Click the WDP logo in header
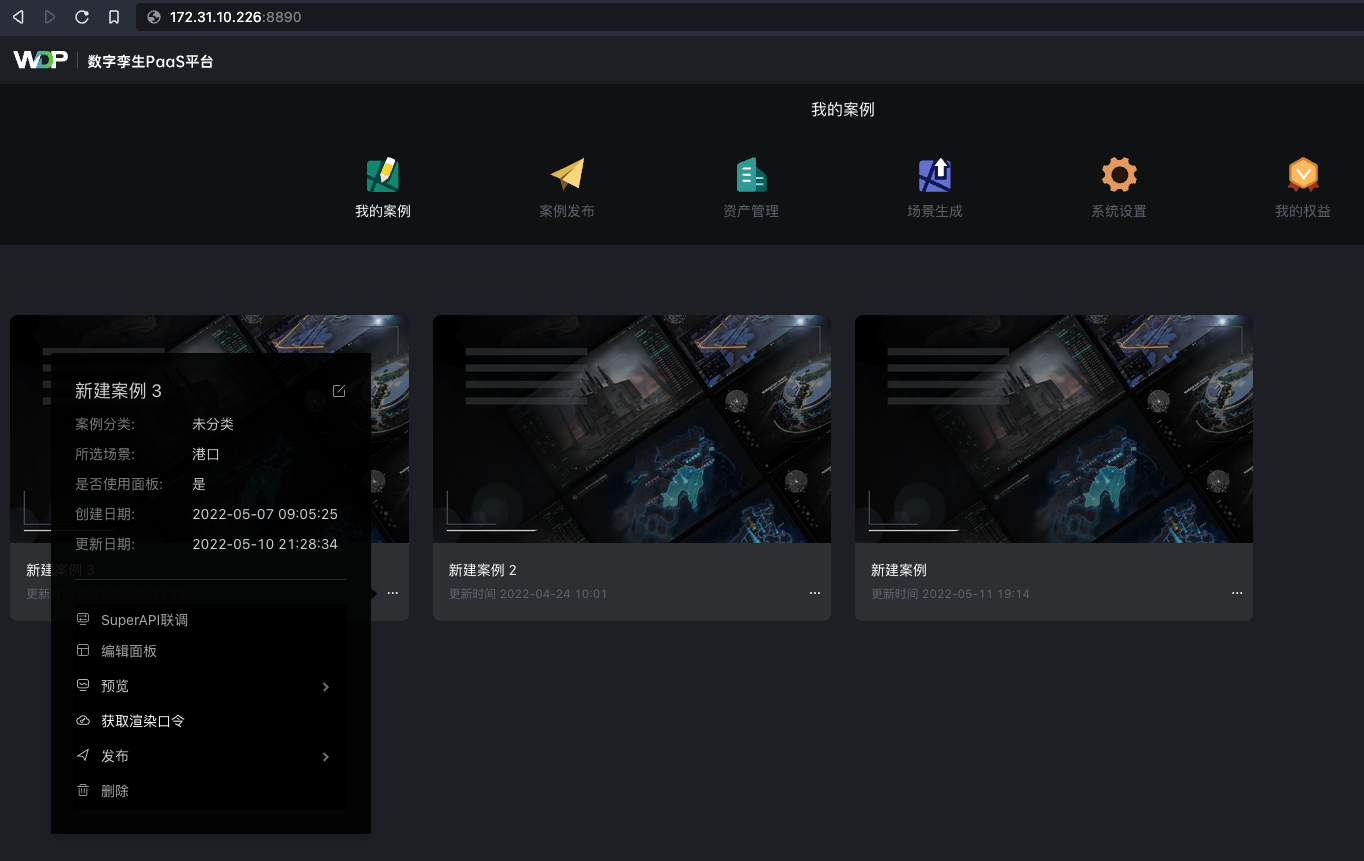The width and height of the screenshot is (1364, 861). point(40,60)
